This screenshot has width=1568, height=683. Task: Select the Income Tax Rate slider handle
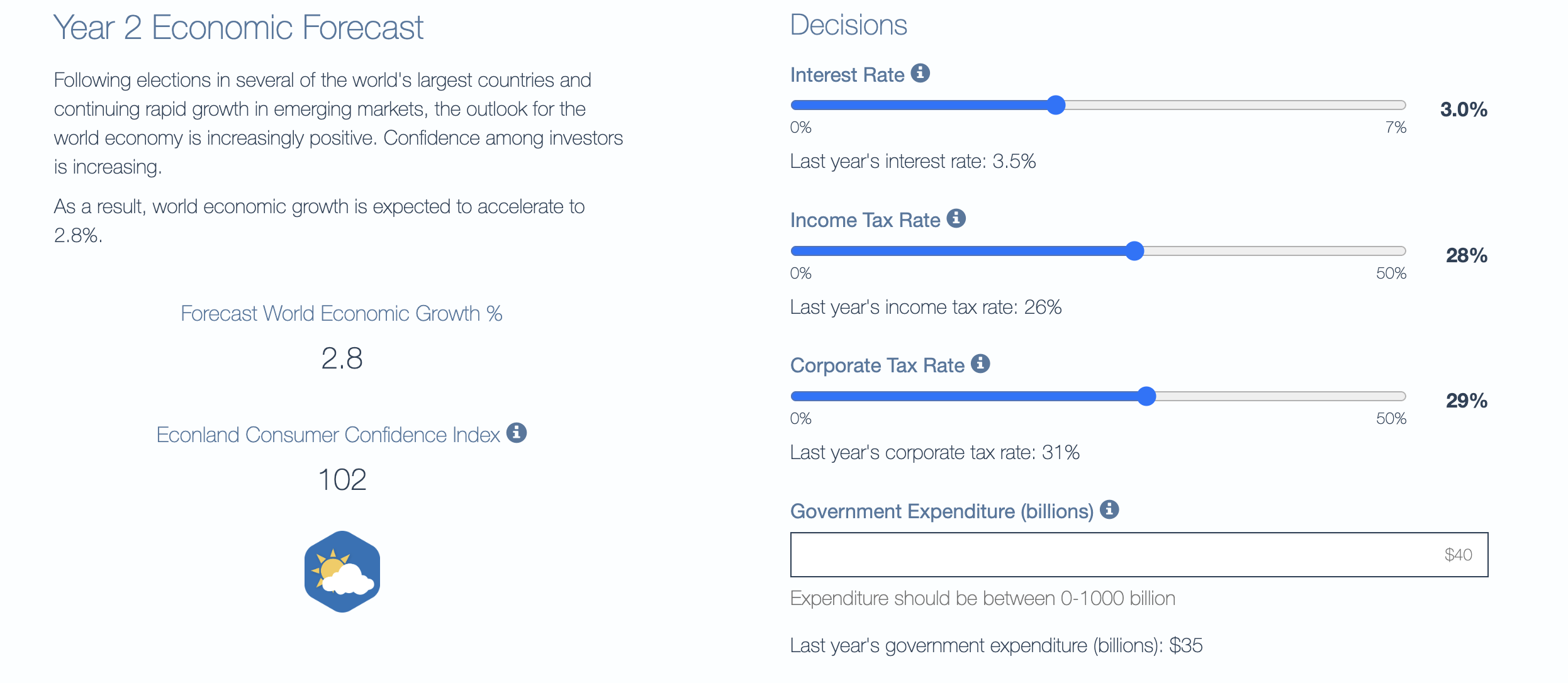(x=1134, y=251)
